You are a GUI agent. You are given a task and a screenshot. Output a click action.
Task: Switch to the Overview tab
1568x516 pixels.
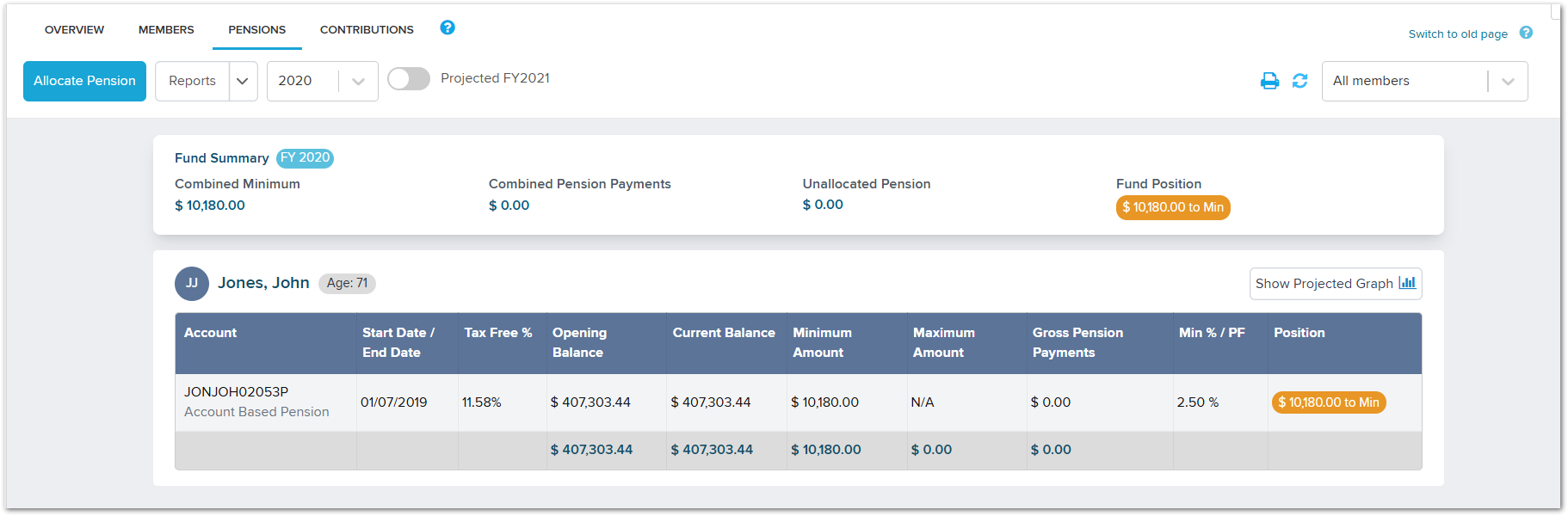(75, 29)
